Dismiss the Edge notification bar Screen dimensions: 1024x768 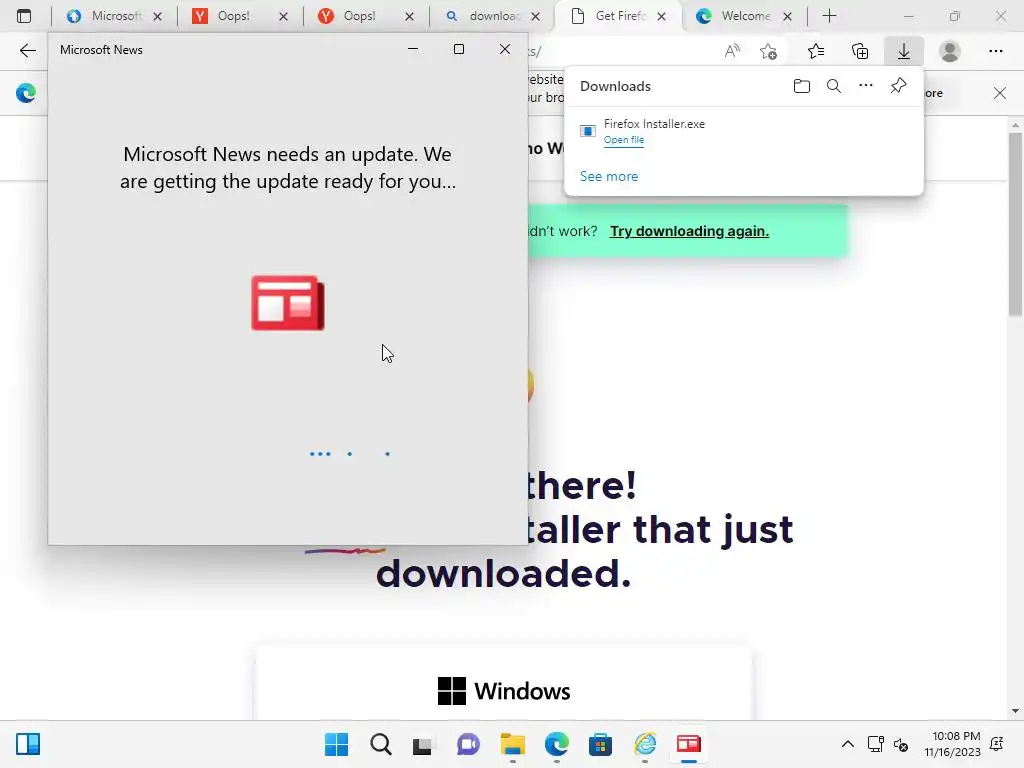[999, 93]
